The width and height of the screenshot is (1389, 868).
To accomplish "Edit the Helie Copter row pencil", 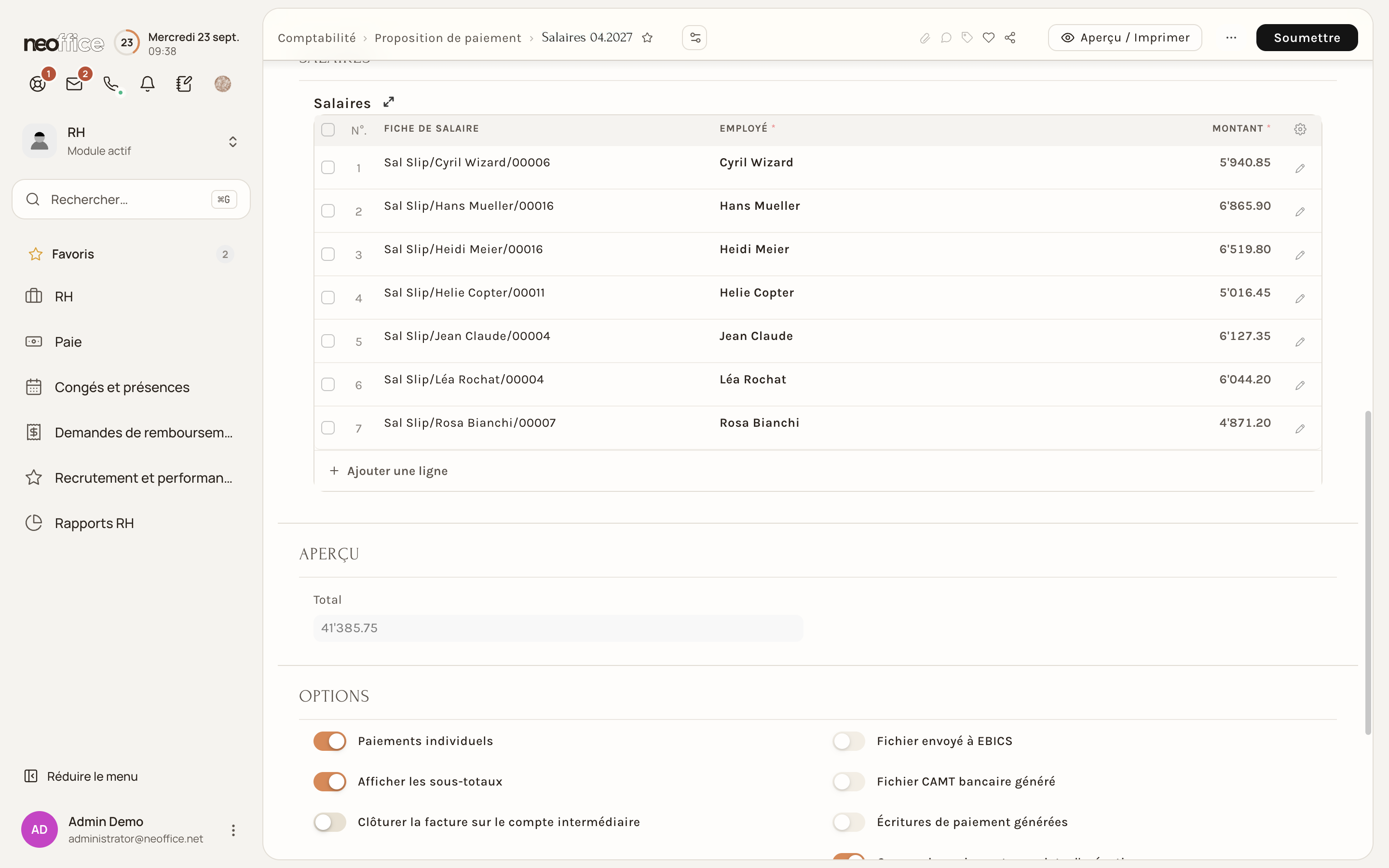I will [1300, 298].
